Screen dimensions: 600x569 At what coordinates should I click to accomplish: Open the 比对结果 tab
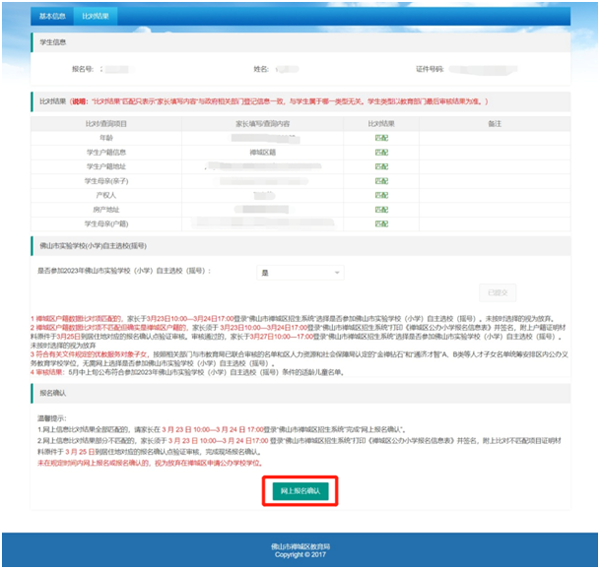click(x=96, y=17)
